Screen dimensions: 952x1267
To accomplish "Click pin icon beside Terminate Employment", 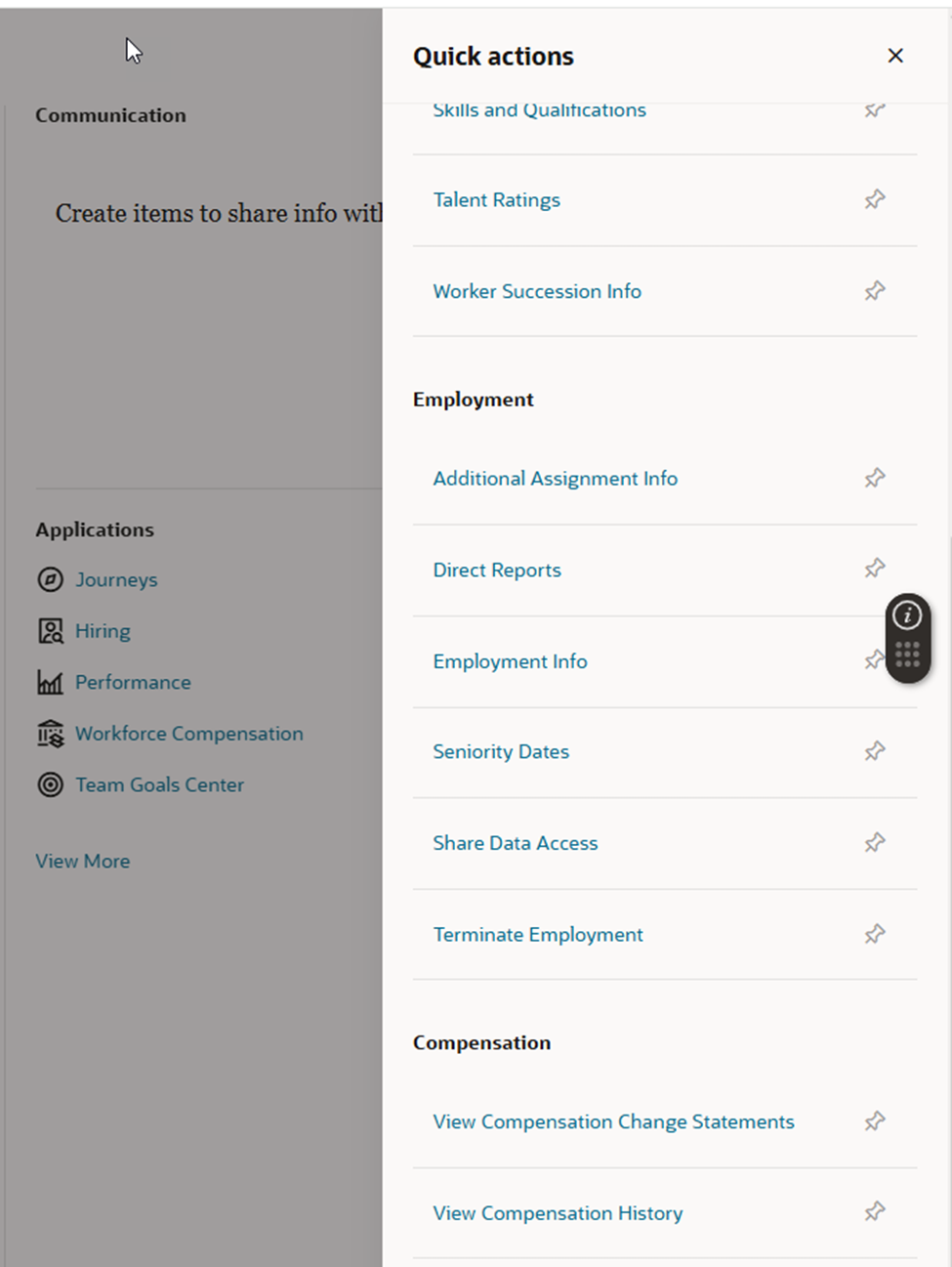I will tap(875, 934).
